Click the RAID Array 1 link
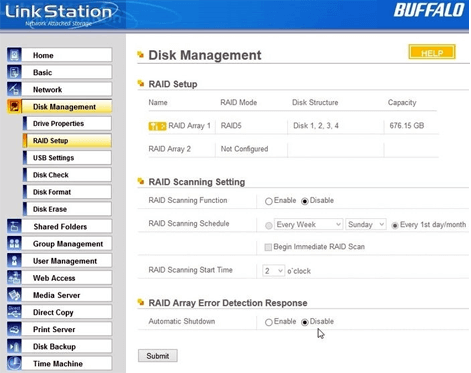Image resolution: width=471 pixels, height=373 pixels. [189, 126]
